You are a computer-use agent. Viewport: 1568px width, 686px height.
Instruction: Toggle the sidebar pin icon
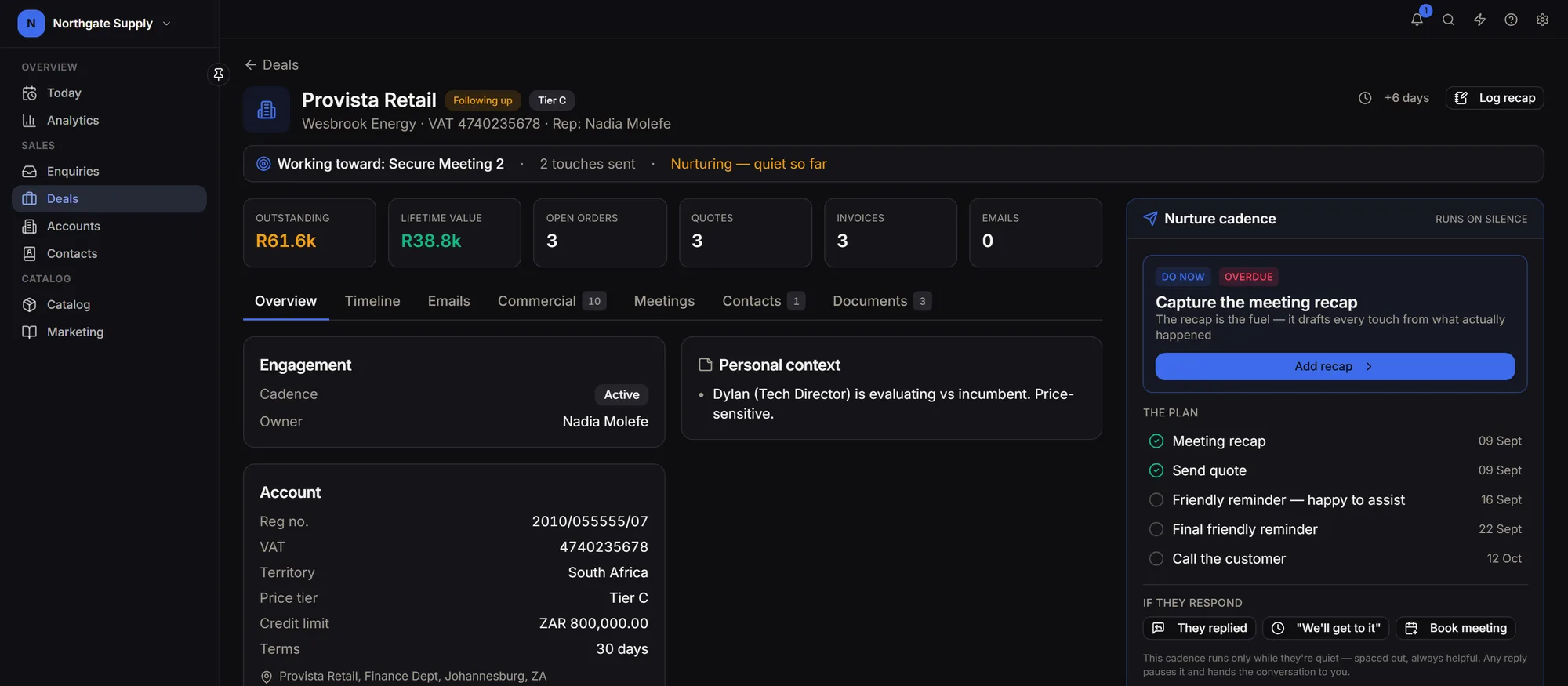click(x=219, y=74)
